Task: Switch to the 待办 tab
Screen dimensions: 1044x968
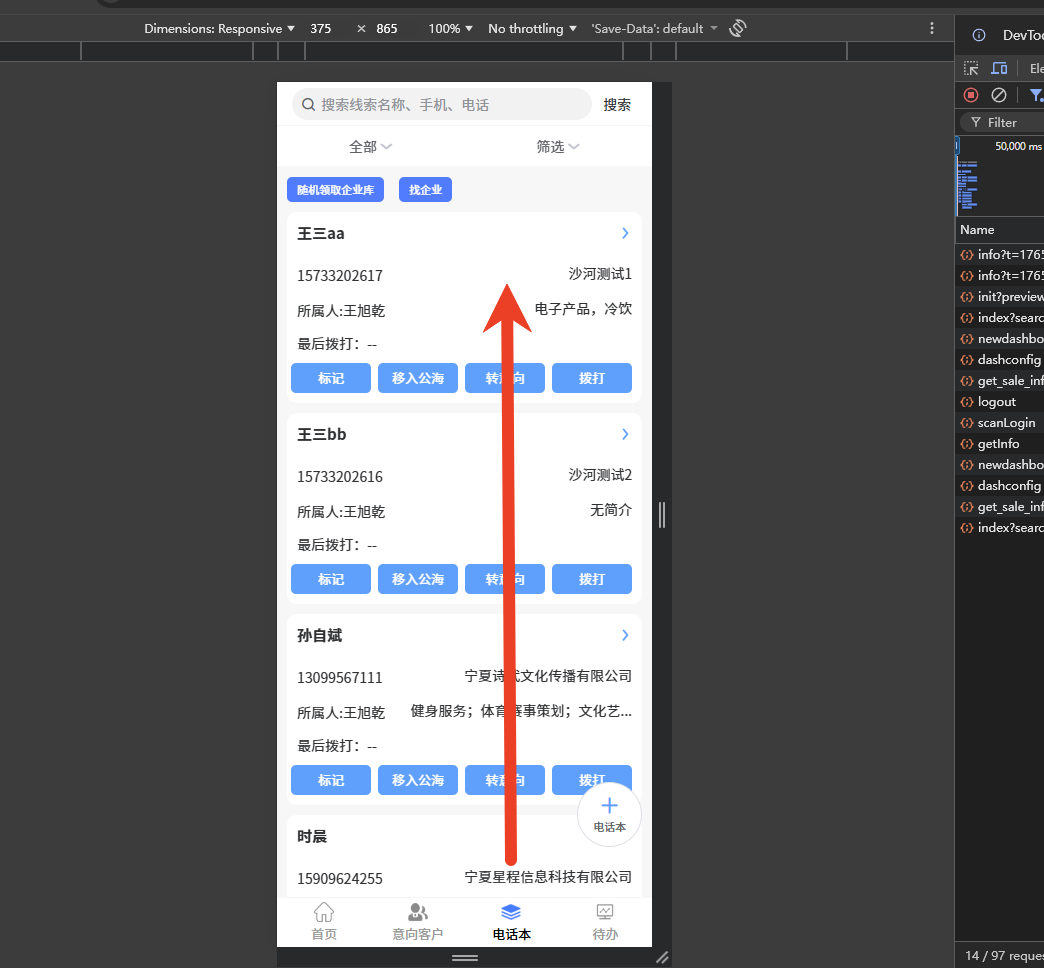Action: click(605, 921)
